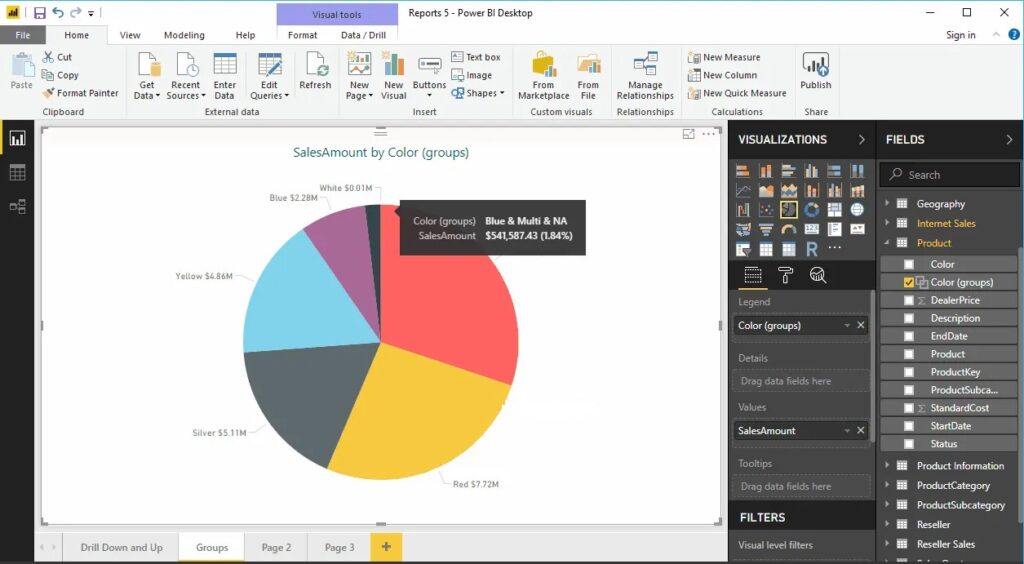The image size is (1024, 564).
Task: Click the Undo arrow in title bar
Action: (57, 12)
